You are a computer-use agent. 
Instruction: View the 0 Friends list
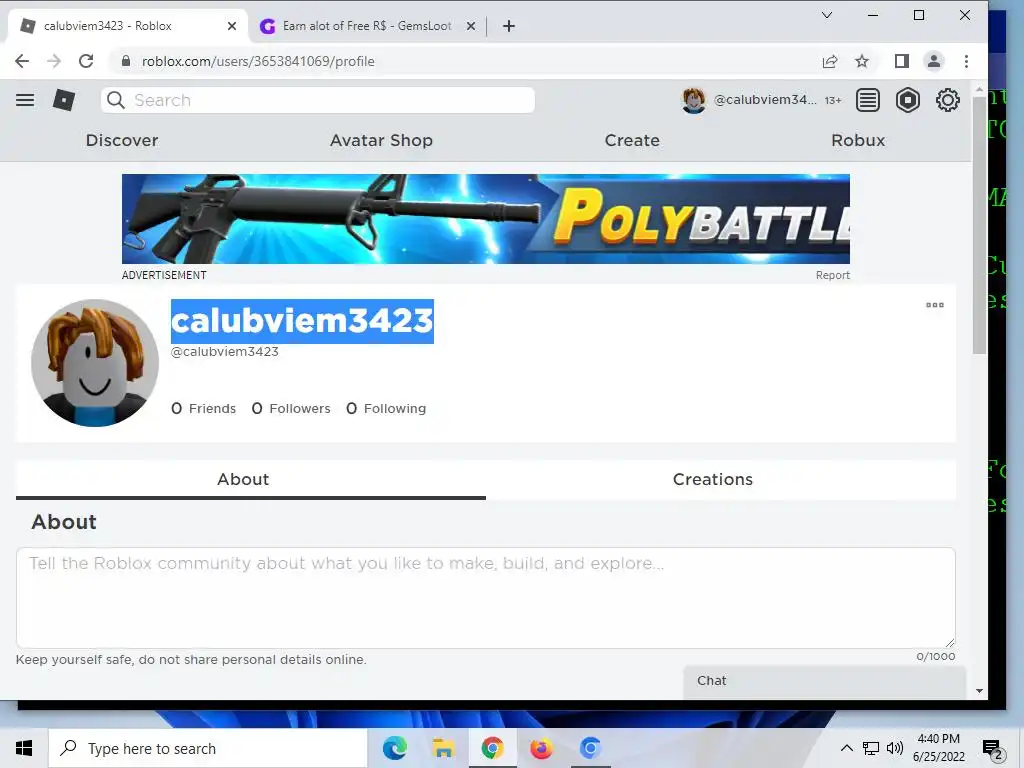[203, 408]
